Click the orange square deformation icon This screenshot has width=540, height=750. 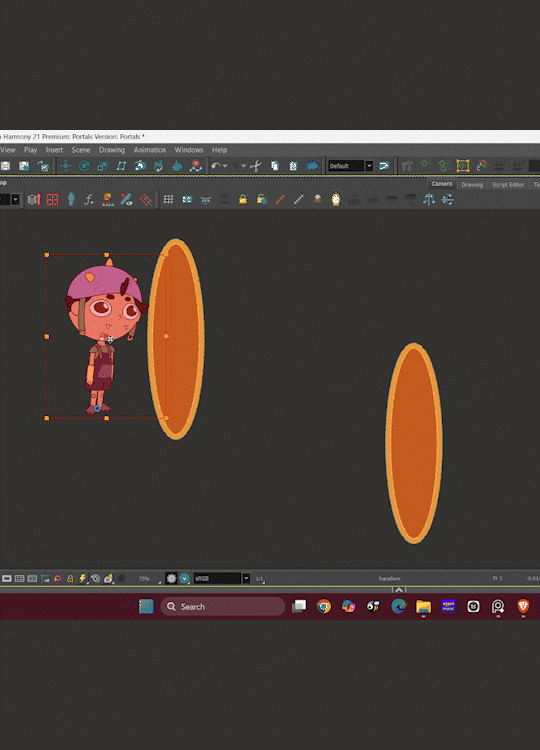click(463, 166)
